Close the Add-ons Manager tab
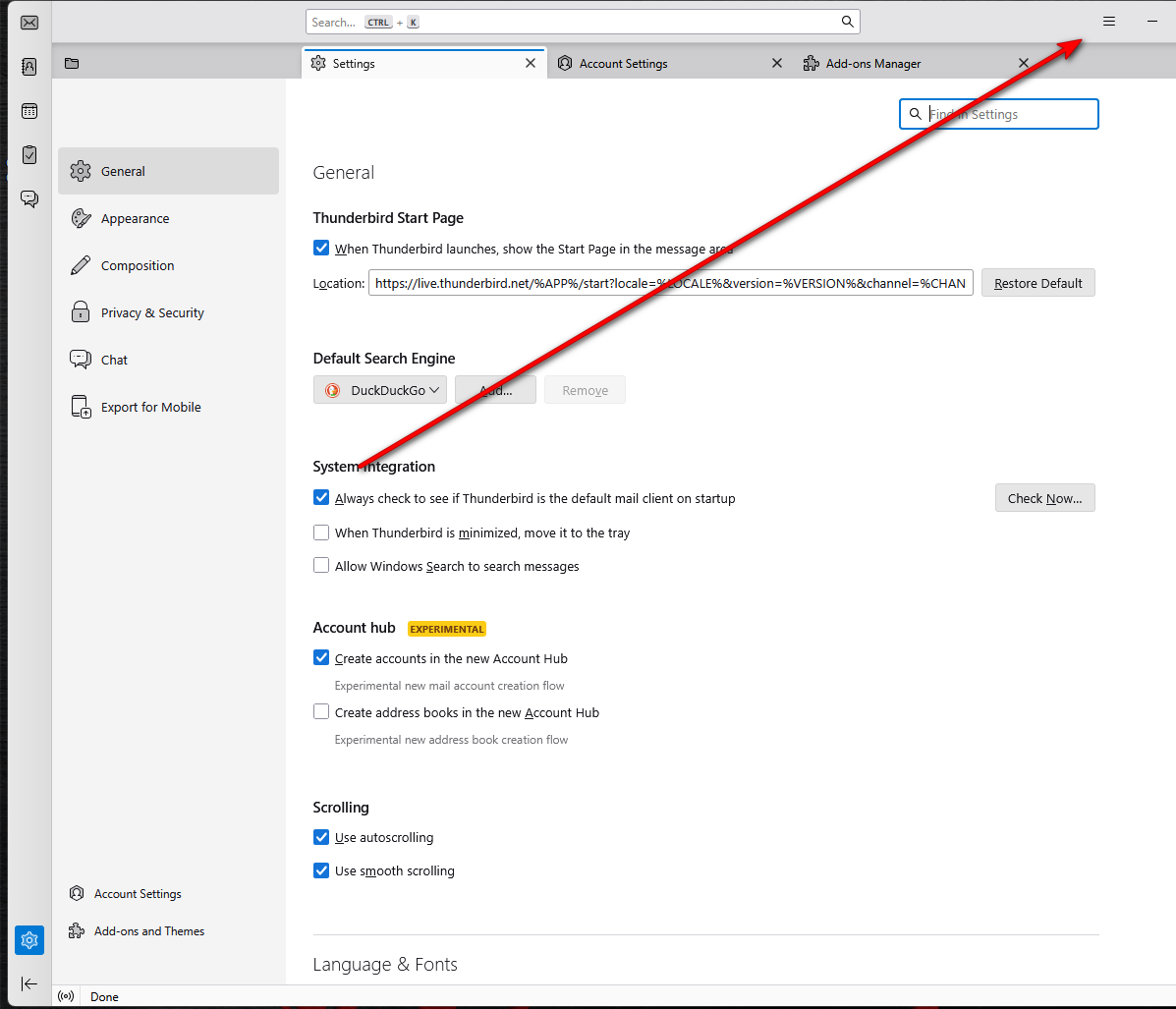Viewport: 1176px width, 1009px height. [1024, 63]
